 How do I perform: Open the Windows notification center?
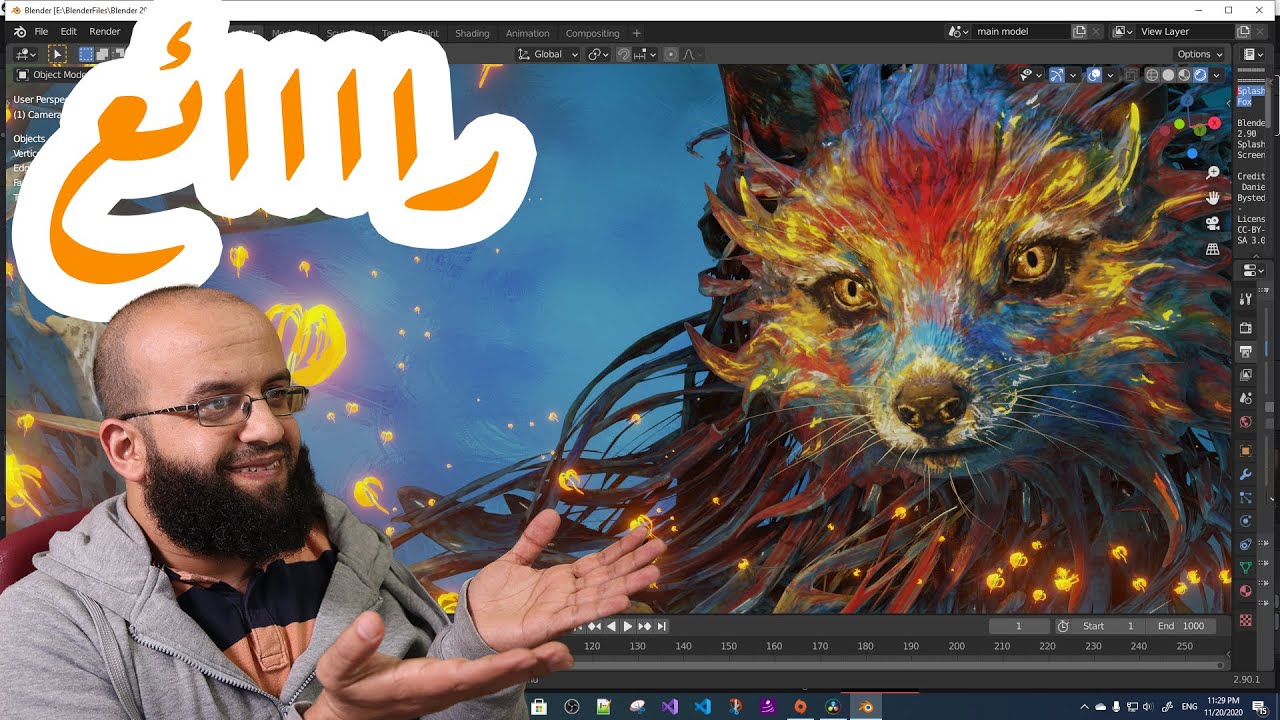pos(1260,706)
